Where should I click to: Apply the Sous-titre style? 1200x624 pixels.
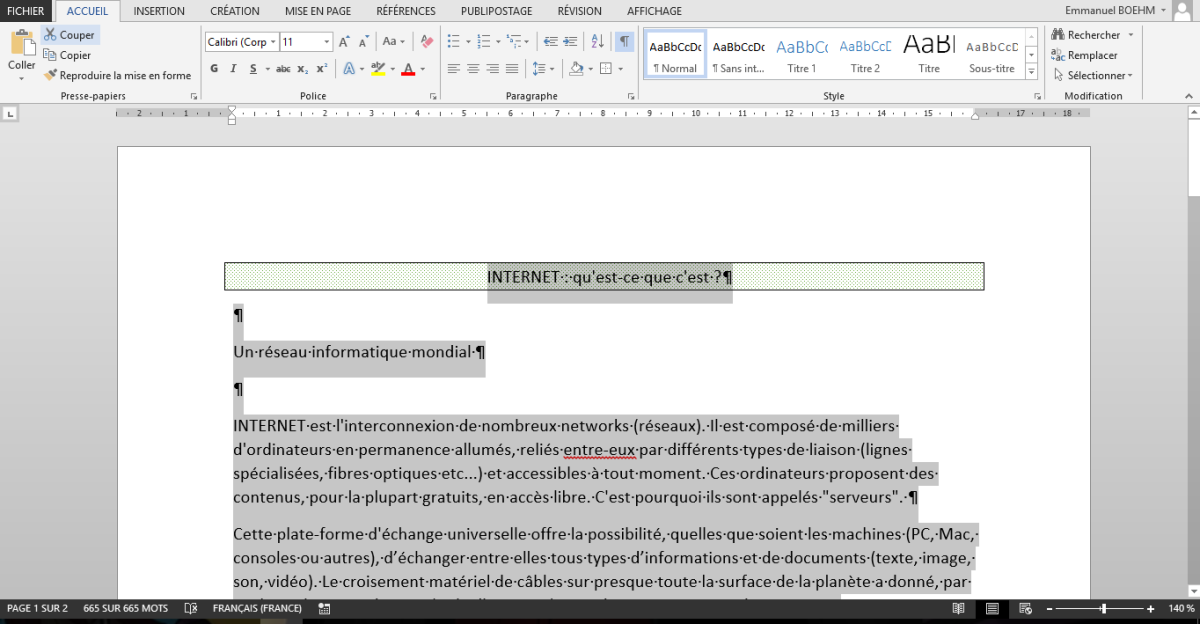click(x=992, y=55)
